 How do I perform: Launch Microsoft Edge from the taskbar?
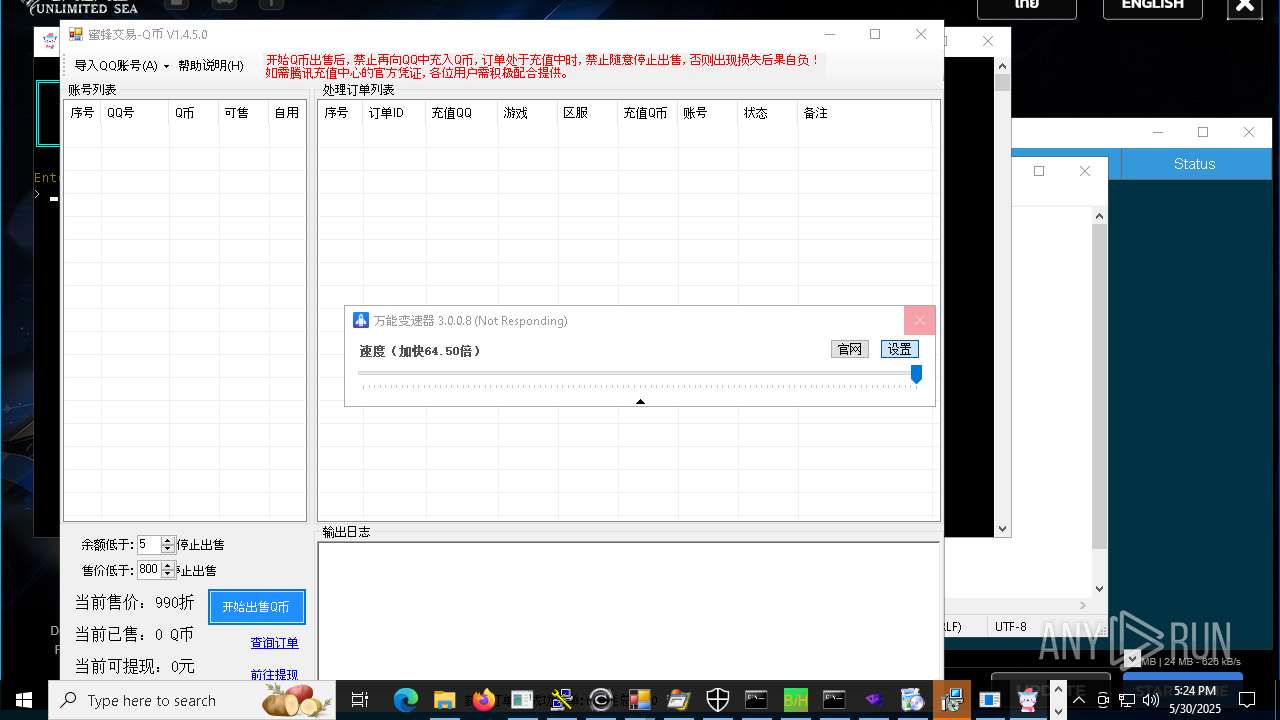[405, 700]
